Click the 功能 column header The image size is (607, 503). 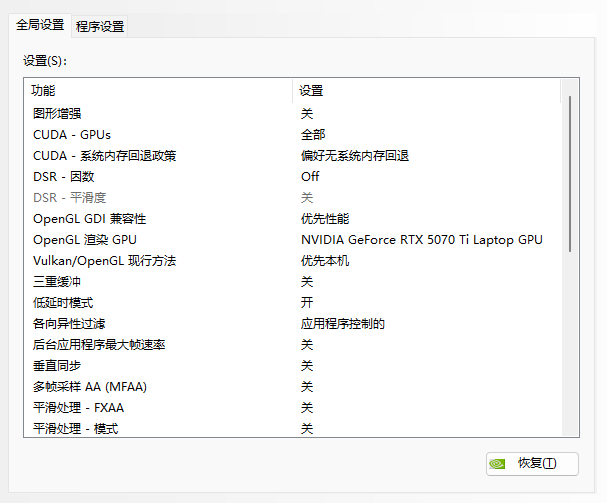(x=43, y=91)
